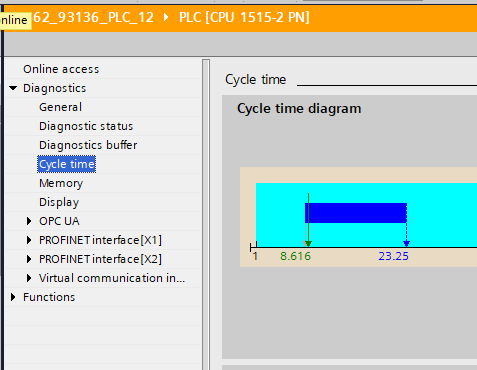Expand PROFINET interface[X1] node
Screen dimensions: 477x370
click(x=29, y=240)
